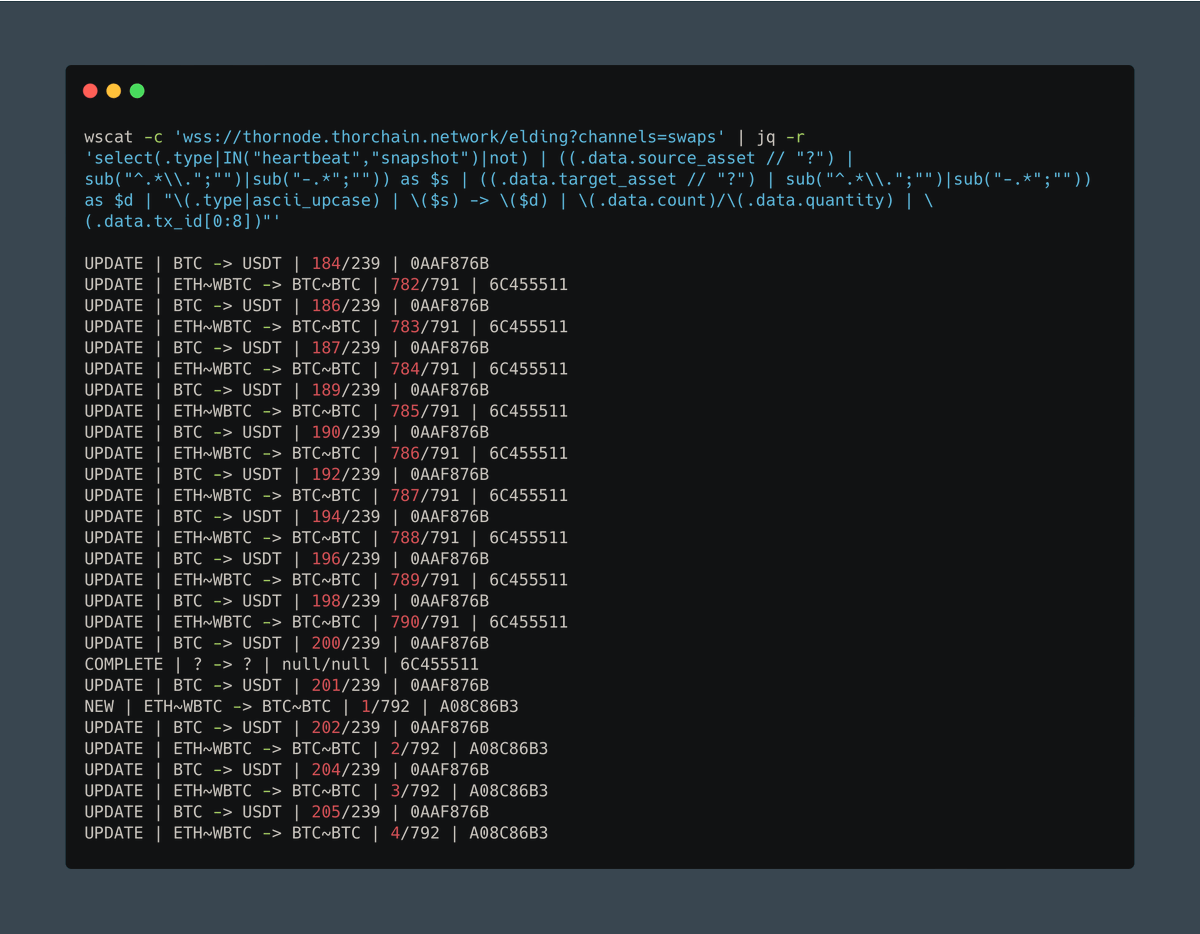
Task: Click the line starting 'select(.type|IN("heartbeat"'
Action: coord(468,158)
